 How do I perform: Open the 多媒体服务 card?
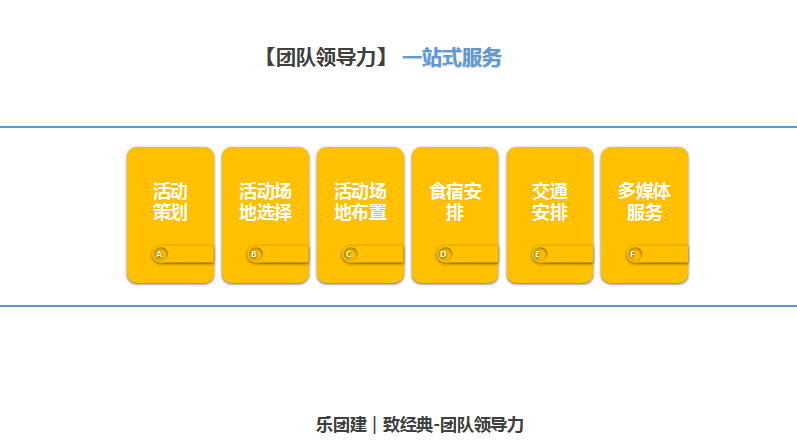(644, 201)
